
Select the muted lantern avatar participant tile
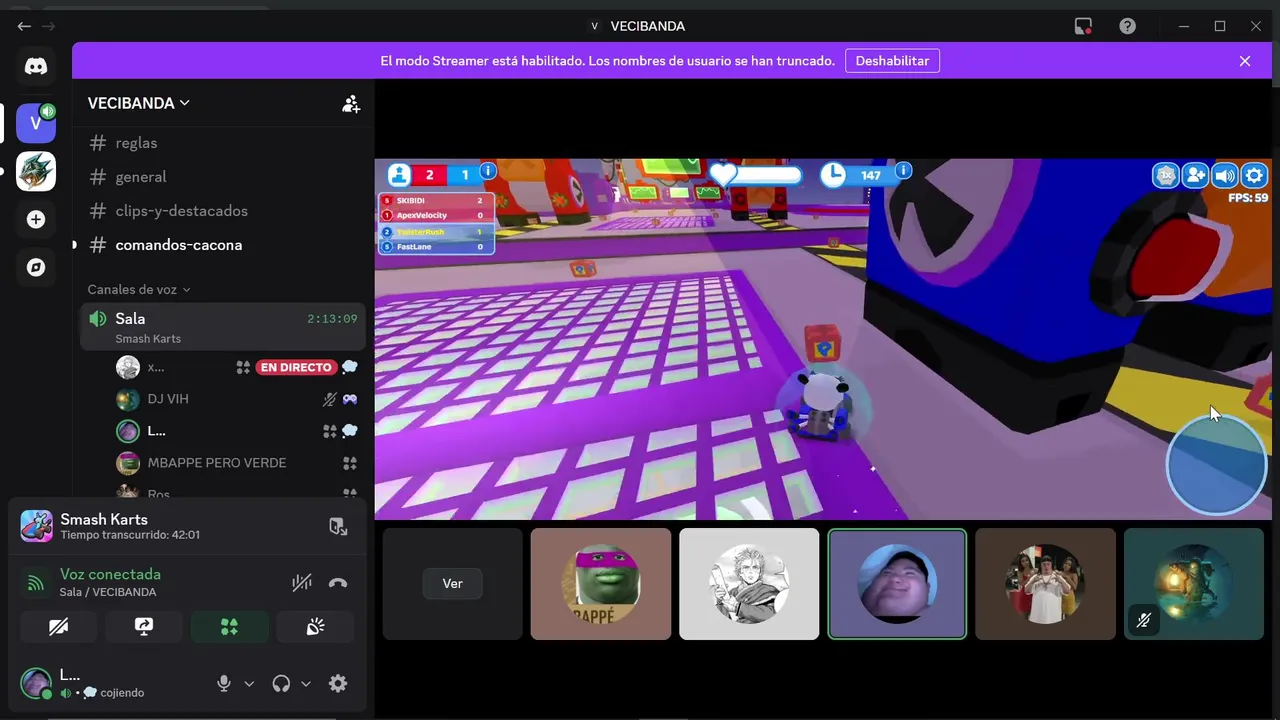point(1194,584)
